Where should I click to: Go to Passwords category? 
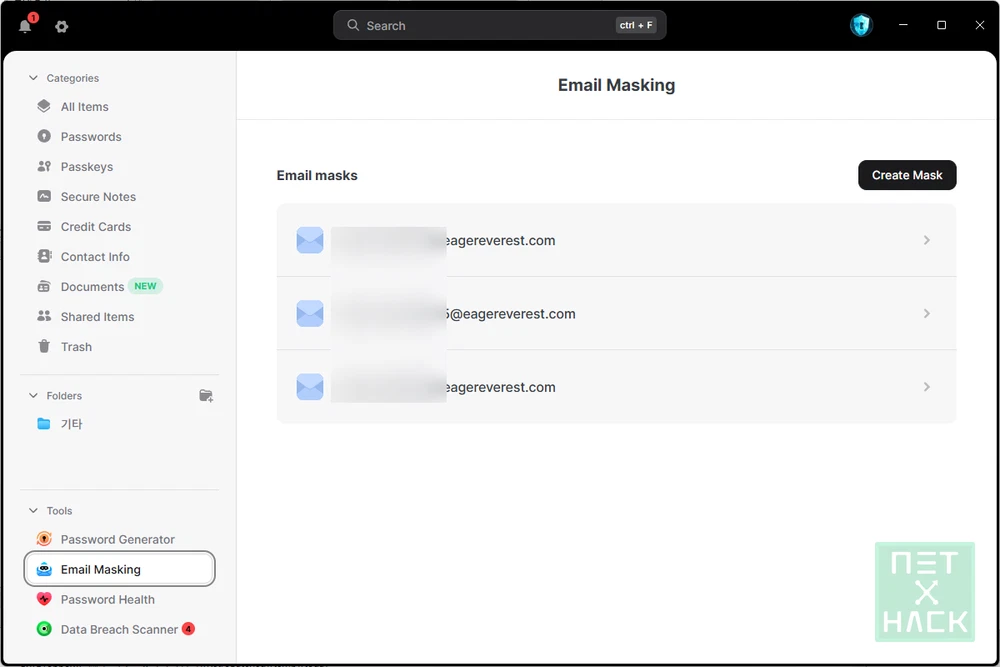click(90, 137)
